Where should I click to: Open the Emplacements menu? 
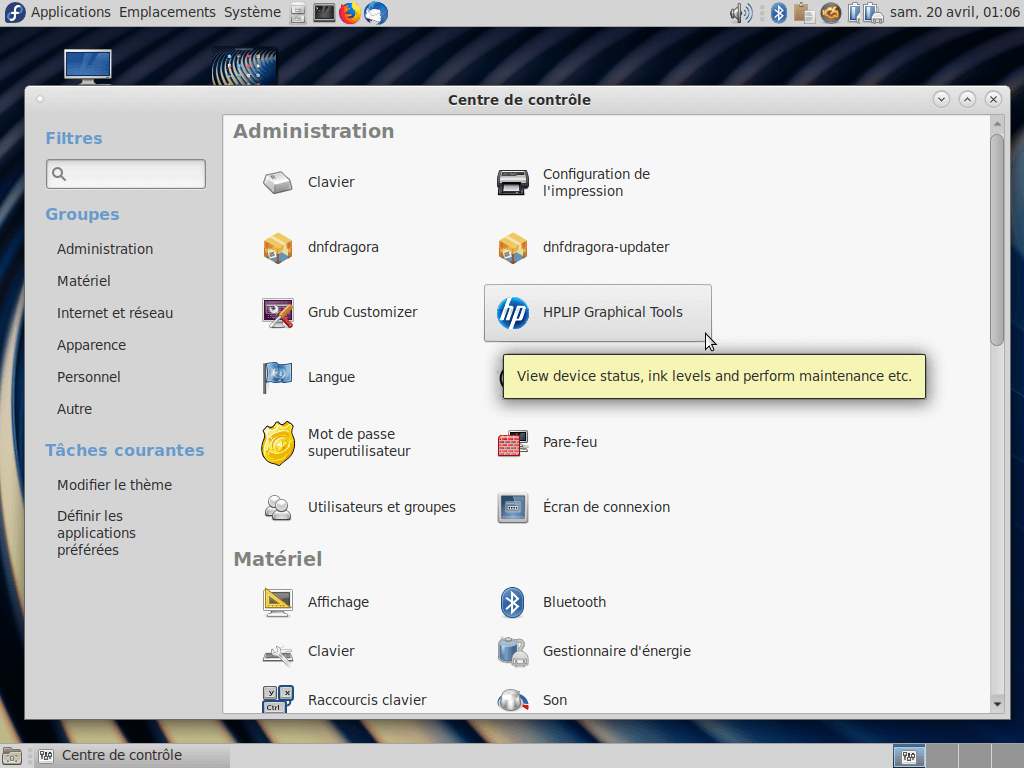[167, 12]
